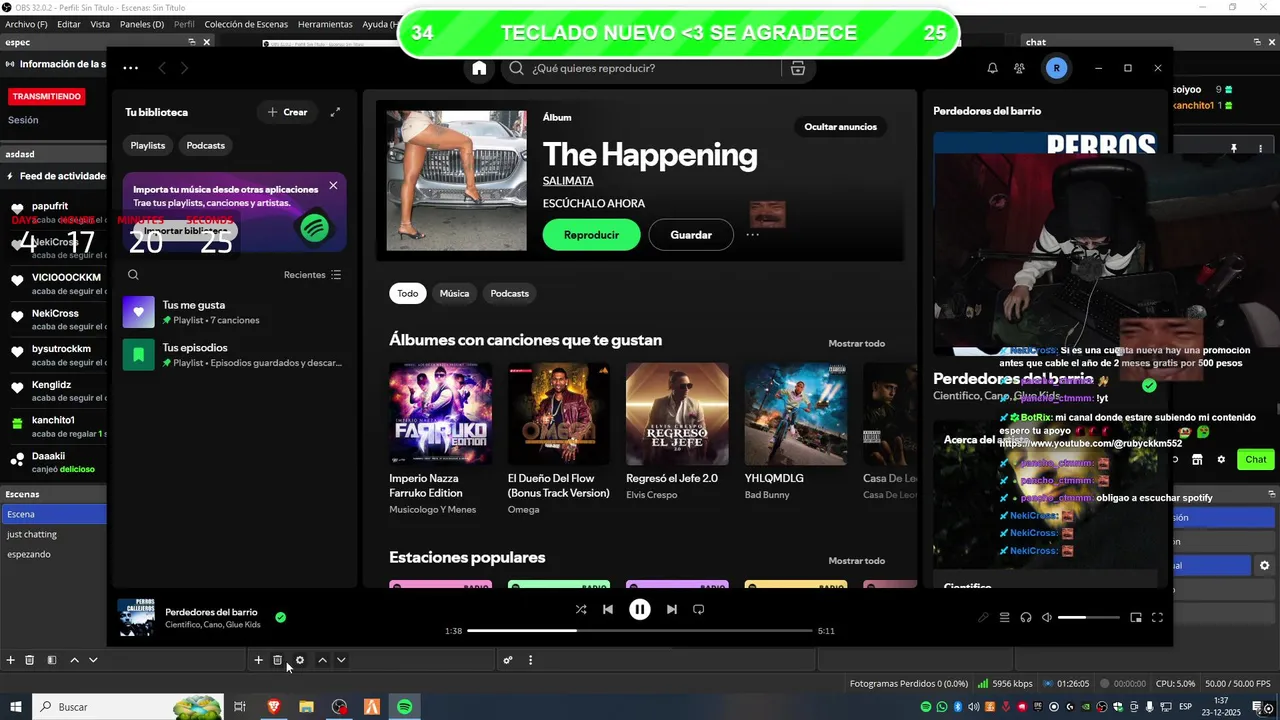
Task: Close the Importa tu música banner
Action: [x=333, y=185]
